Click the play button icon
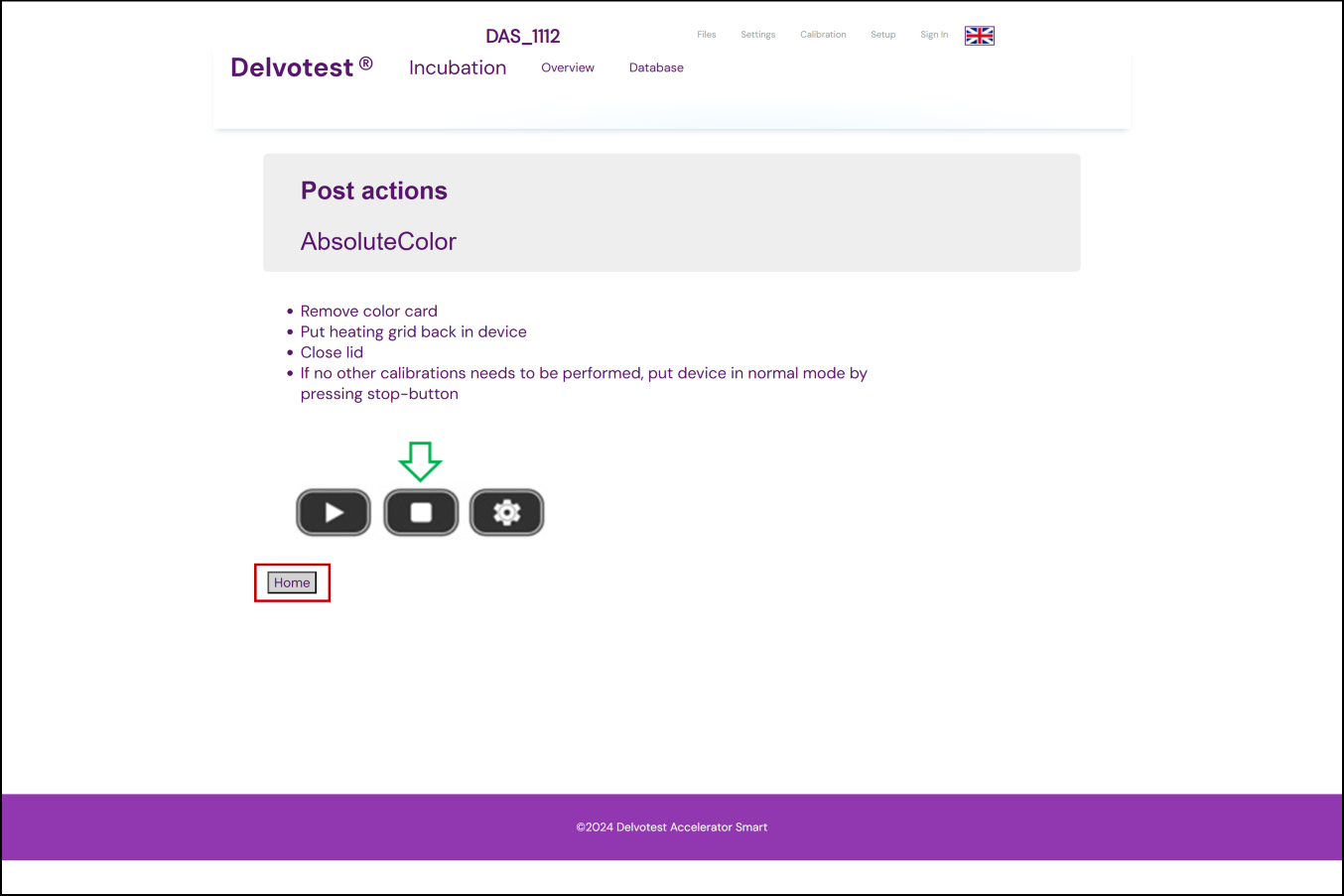Image resolution: width=1344 pixels, height=896 pixels. (x=334, y=512)
